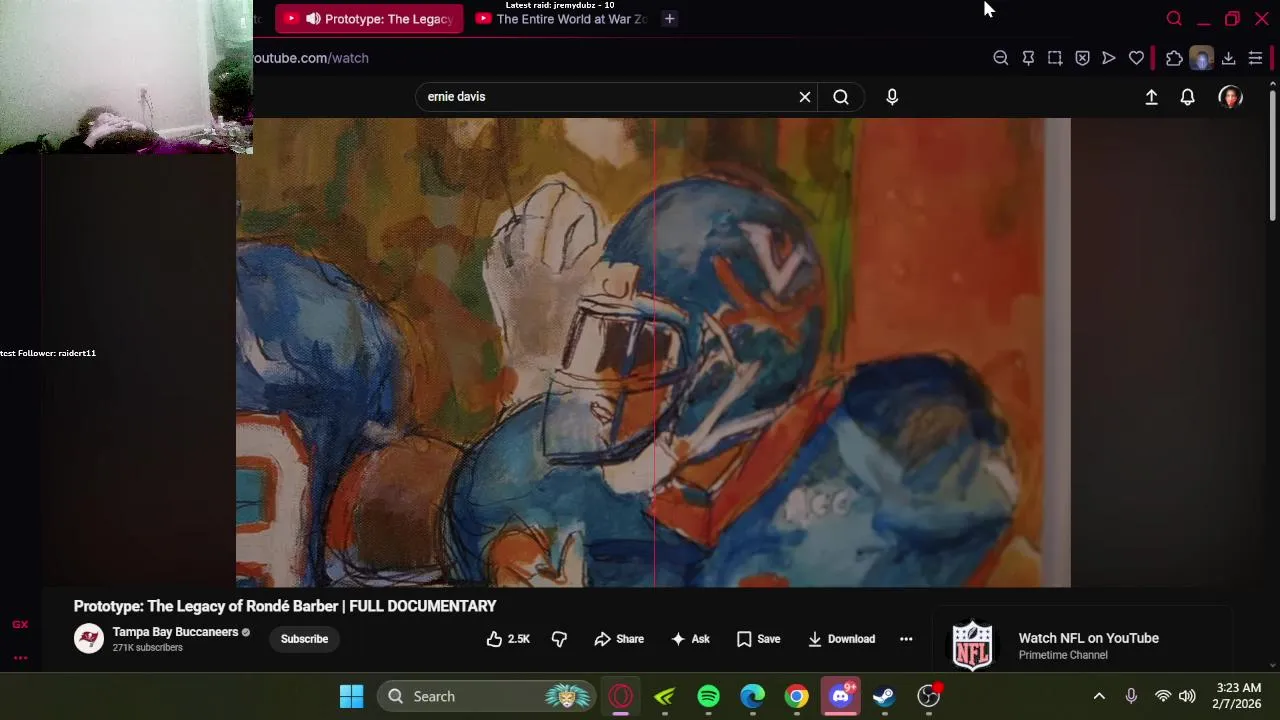
Task: Open GX corner icon in sidebar
Action: pos(20,624)
